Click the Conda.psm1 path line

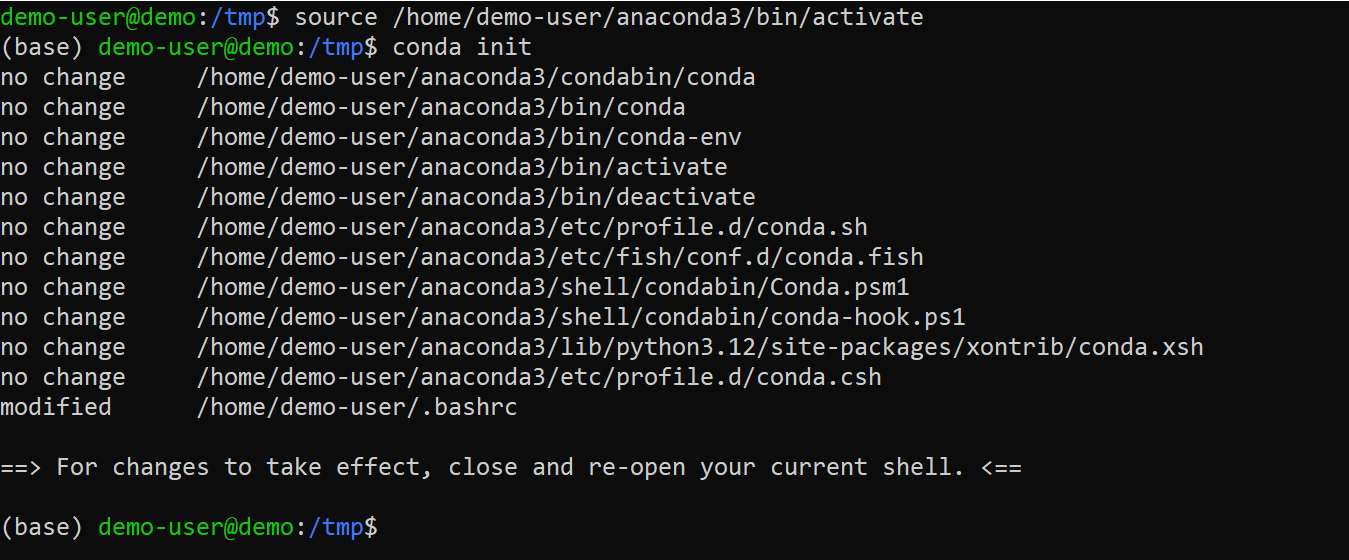click(x=553, y=287)
